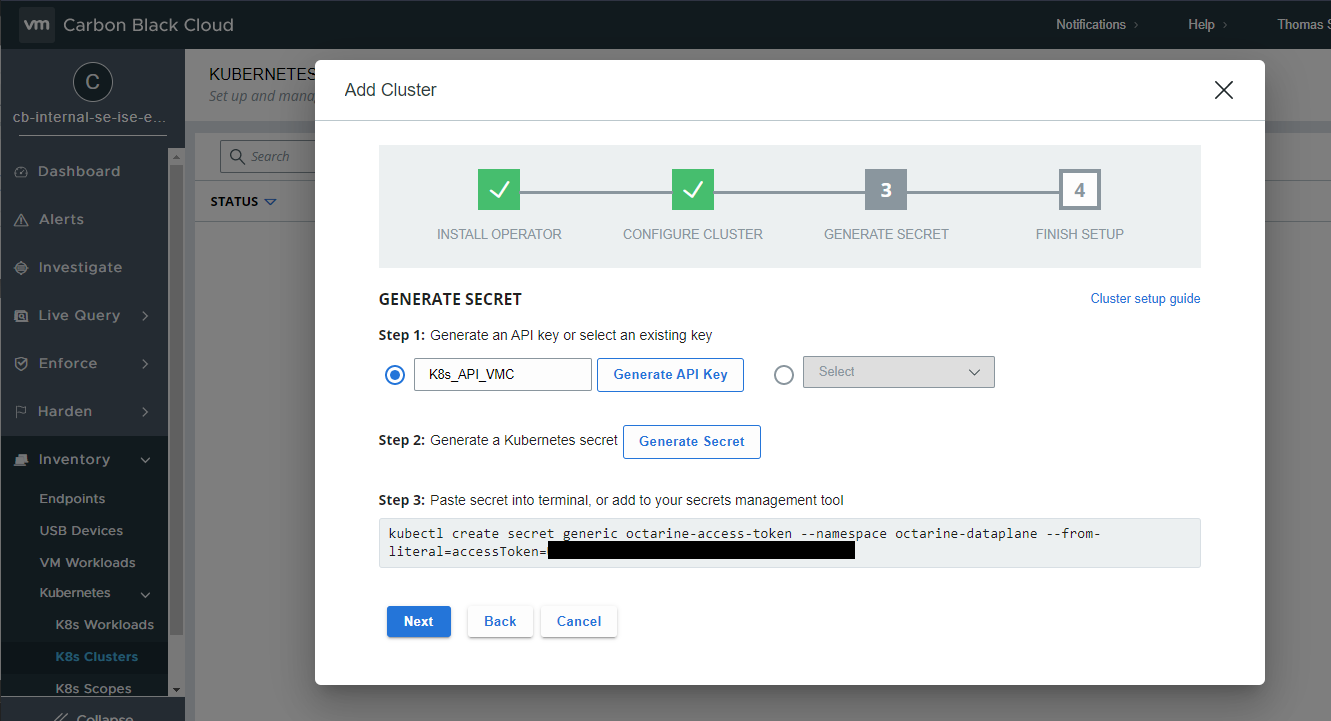Open the user menu Thomas
The image size is (1331, 721).
(1303, 24)
